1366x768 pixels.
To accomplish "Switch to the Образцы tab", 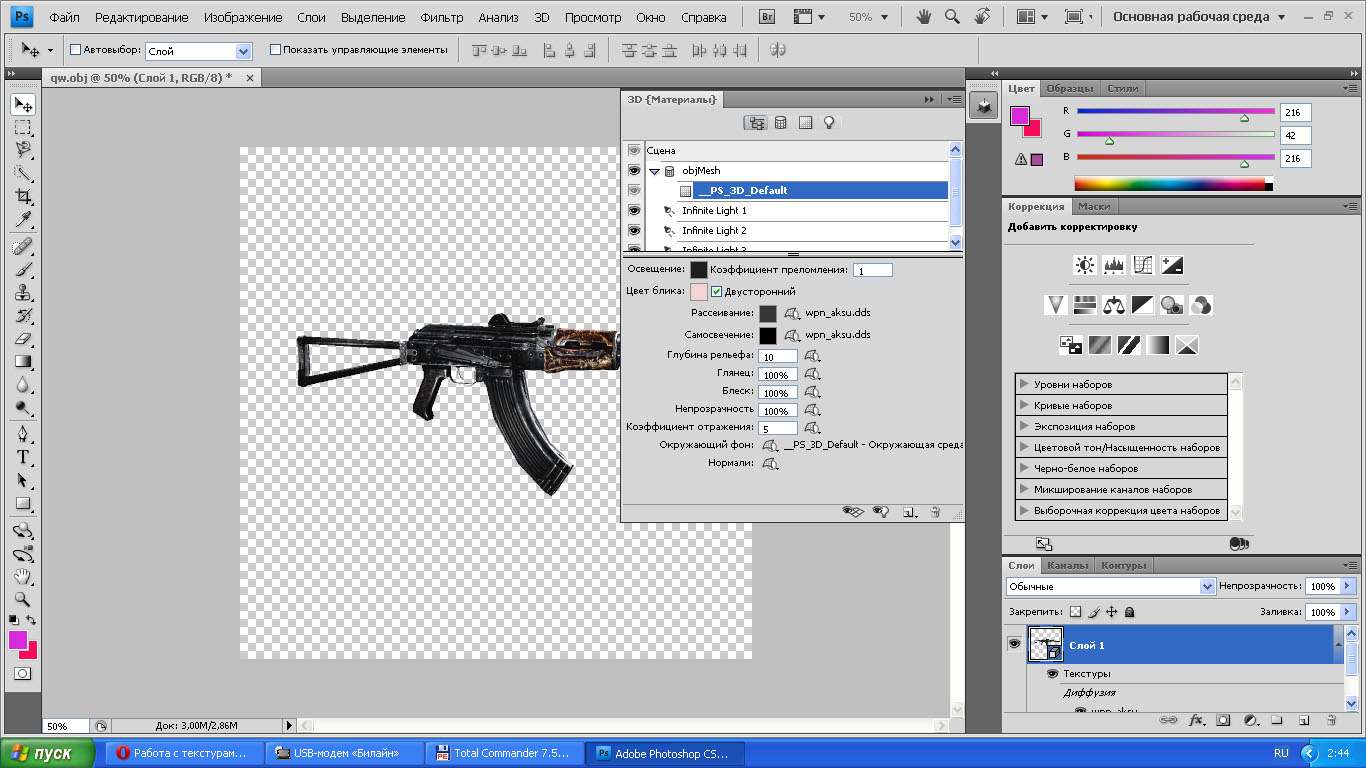I will [x=1069, y=89].
